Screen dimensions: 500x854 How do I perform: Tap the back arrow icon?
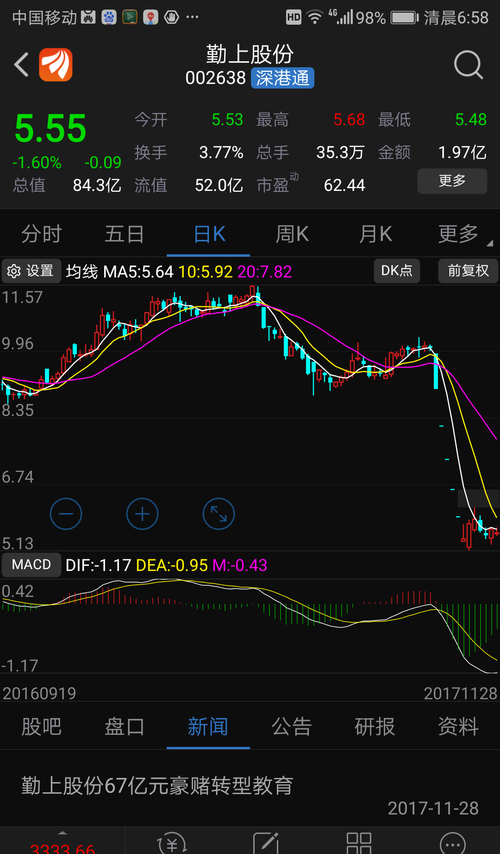pyautogui.click(x=21, y=65)
